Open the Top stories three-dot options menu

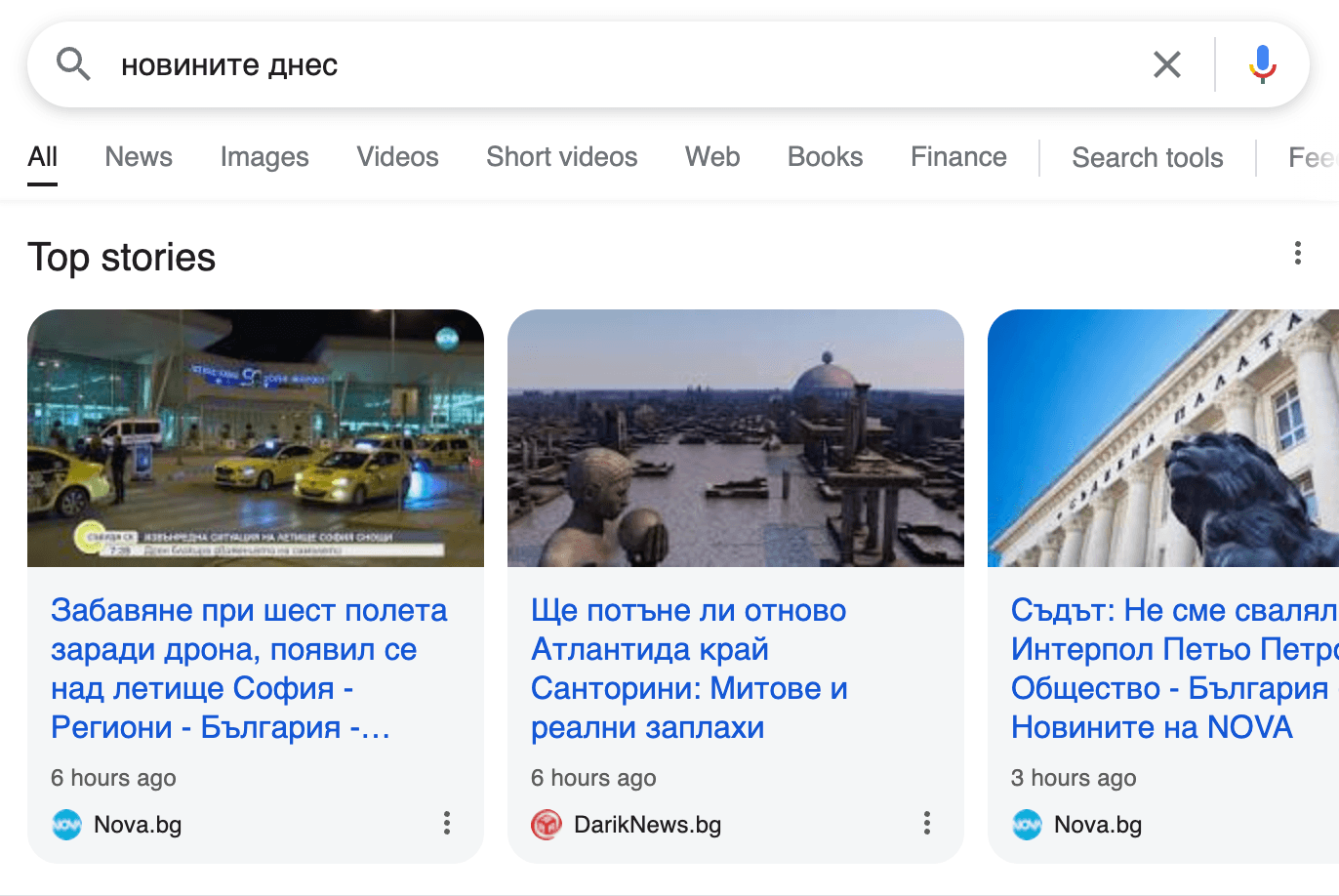(1298, 254)
